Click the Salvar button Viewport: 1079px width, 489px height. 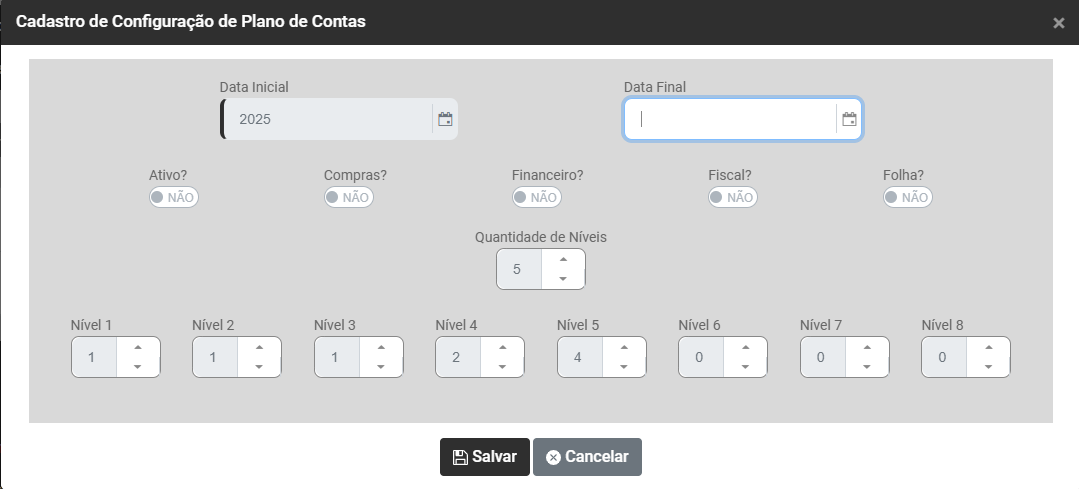485,457
